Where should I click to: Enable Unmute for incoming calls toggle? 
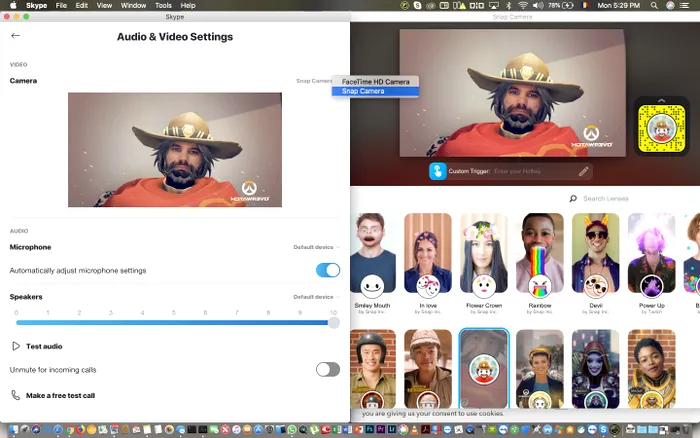pyautogui.click(x=328, y=370)
